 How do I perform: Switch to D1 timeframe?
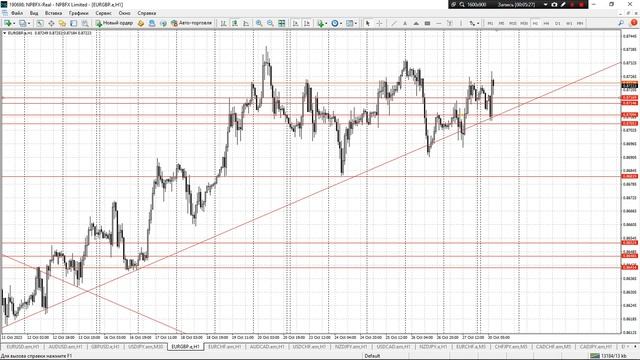558,23
